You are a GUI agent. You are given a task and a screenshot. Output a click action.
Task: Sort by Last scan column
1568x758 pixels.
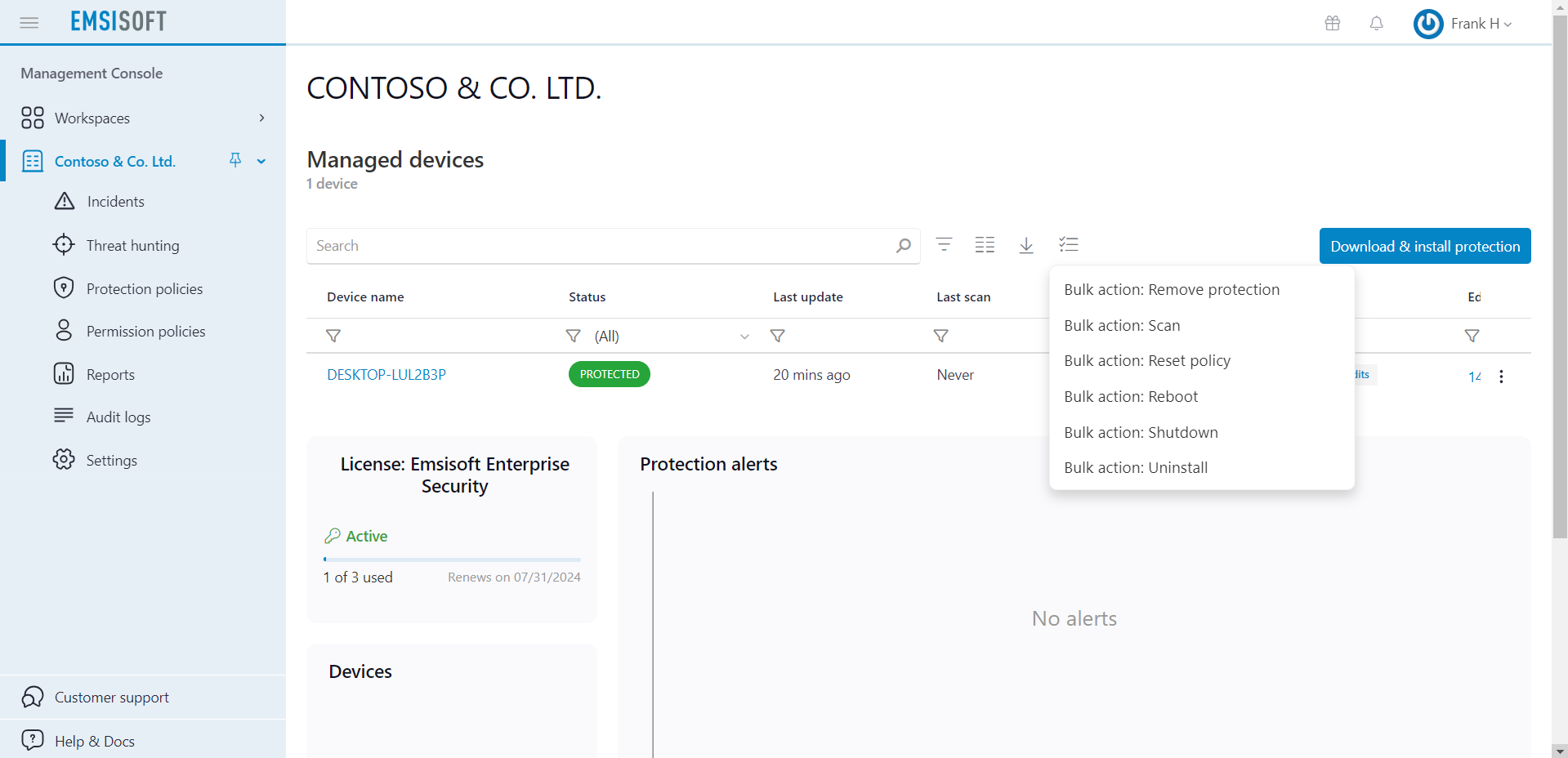963,297
